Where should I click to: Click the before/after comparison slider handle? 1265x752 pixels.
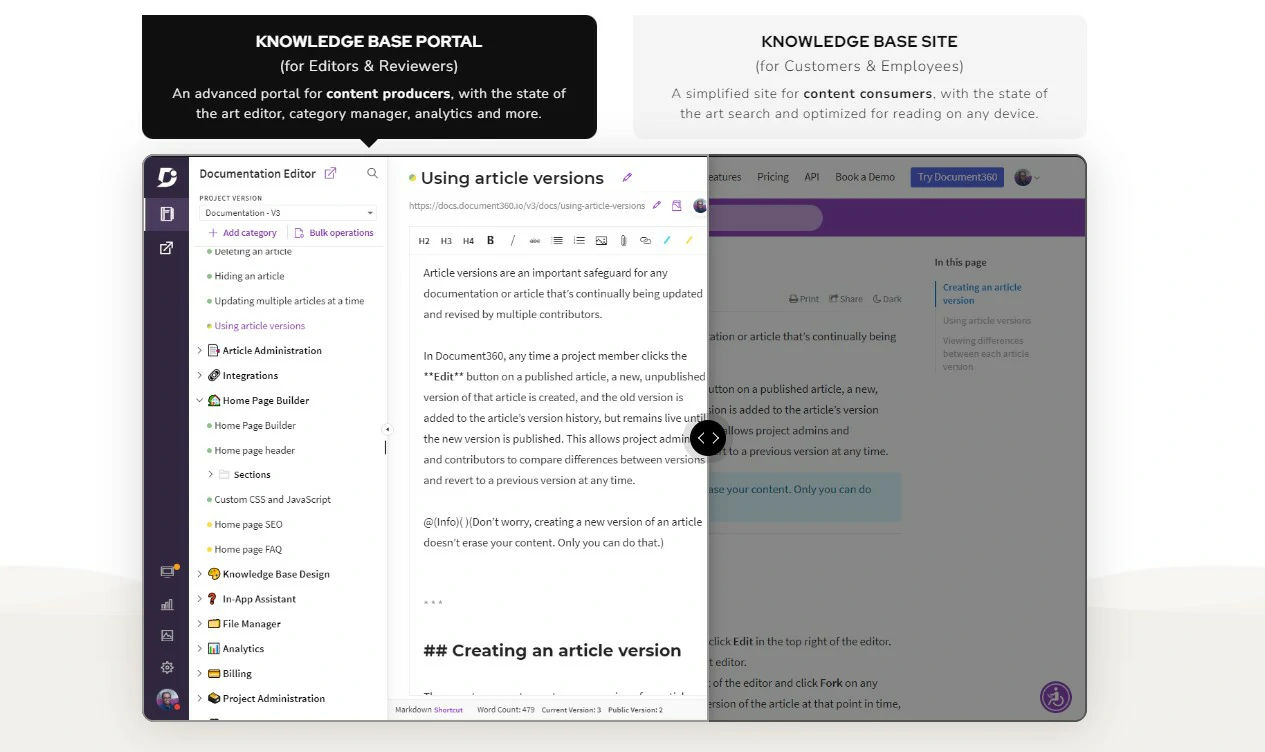coord(708,438)
